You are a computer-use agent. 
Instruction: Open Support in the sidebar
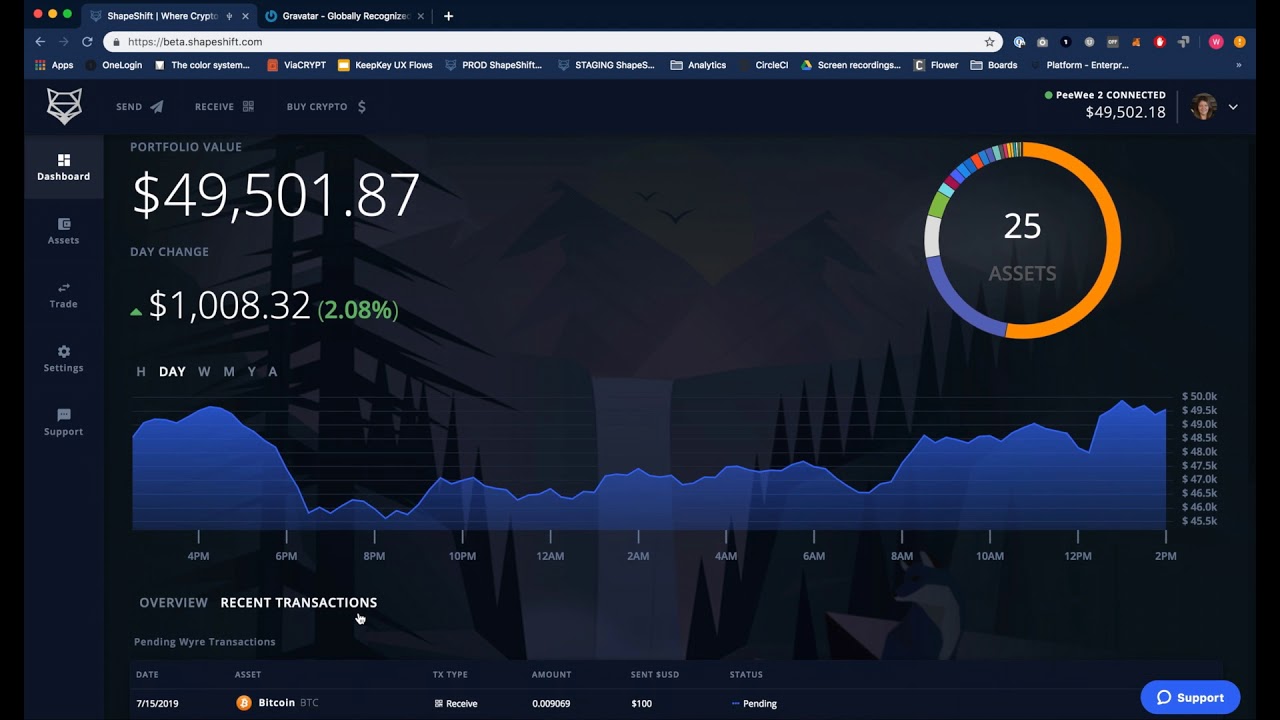point(63,423)
